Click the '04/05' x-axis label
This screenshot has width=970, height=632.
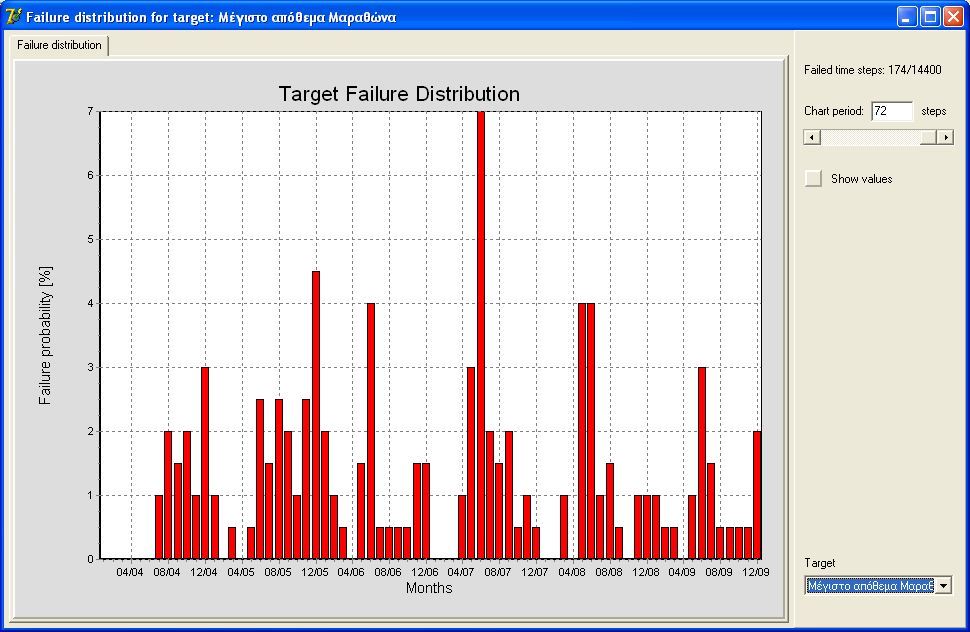click(x=241, y=572)
